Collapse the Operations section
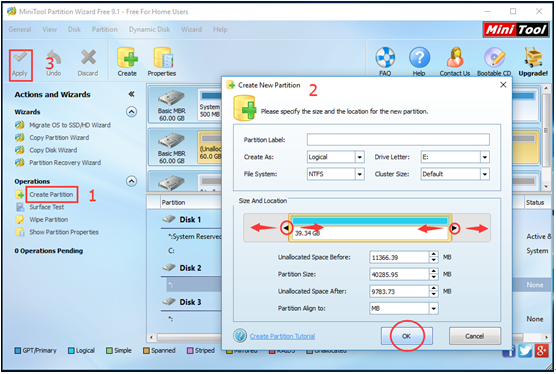Viewport: 556px width, 374px height. (131, 182)
